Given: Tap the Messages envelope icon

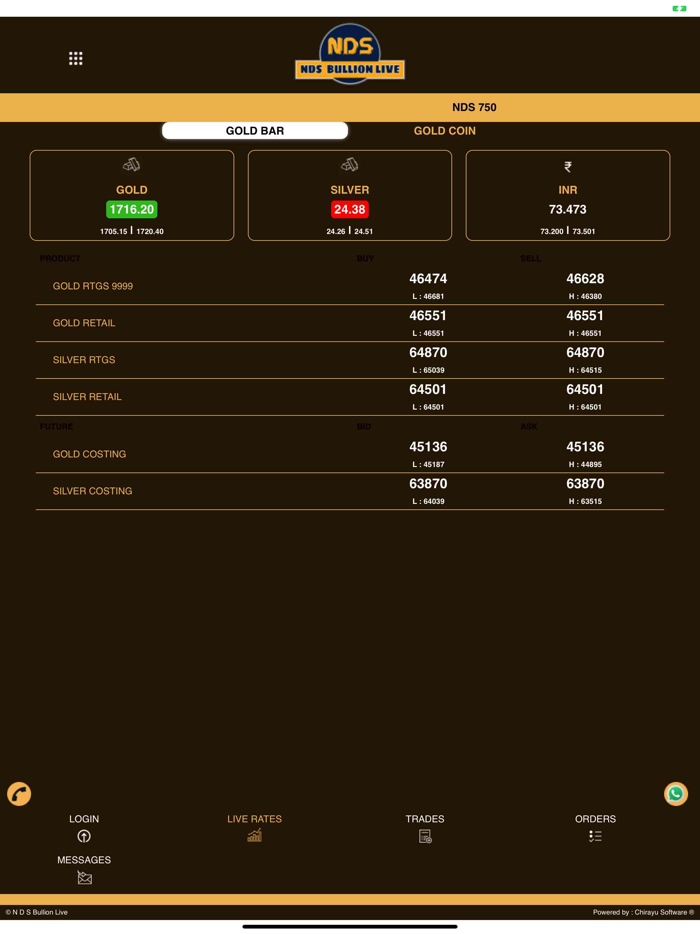Looking at the screenshot, I should pyautogui.click(x=85, y=877).
